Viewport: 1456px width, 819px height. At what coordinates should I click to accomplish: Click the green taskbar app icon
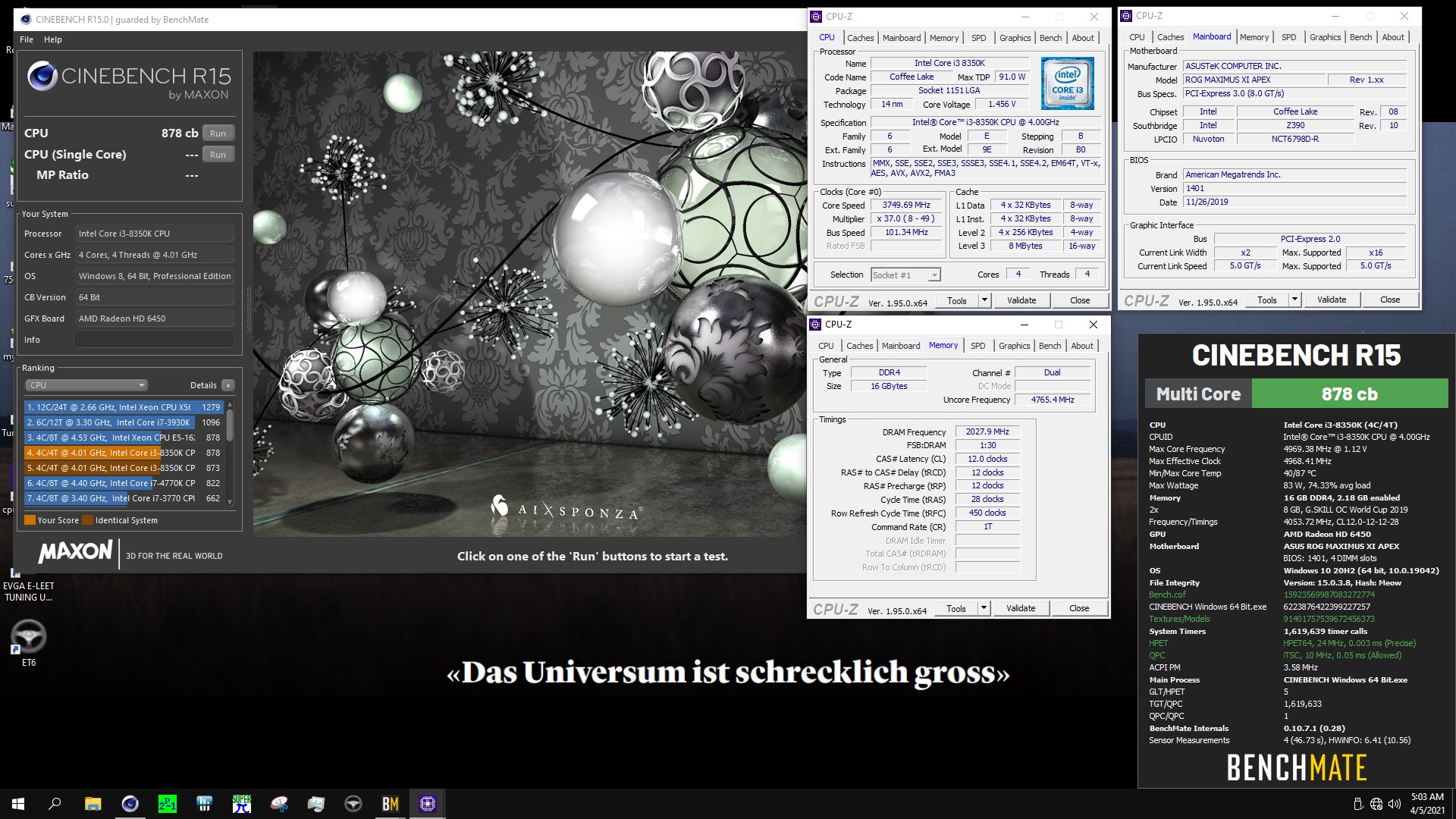point(167,804)
